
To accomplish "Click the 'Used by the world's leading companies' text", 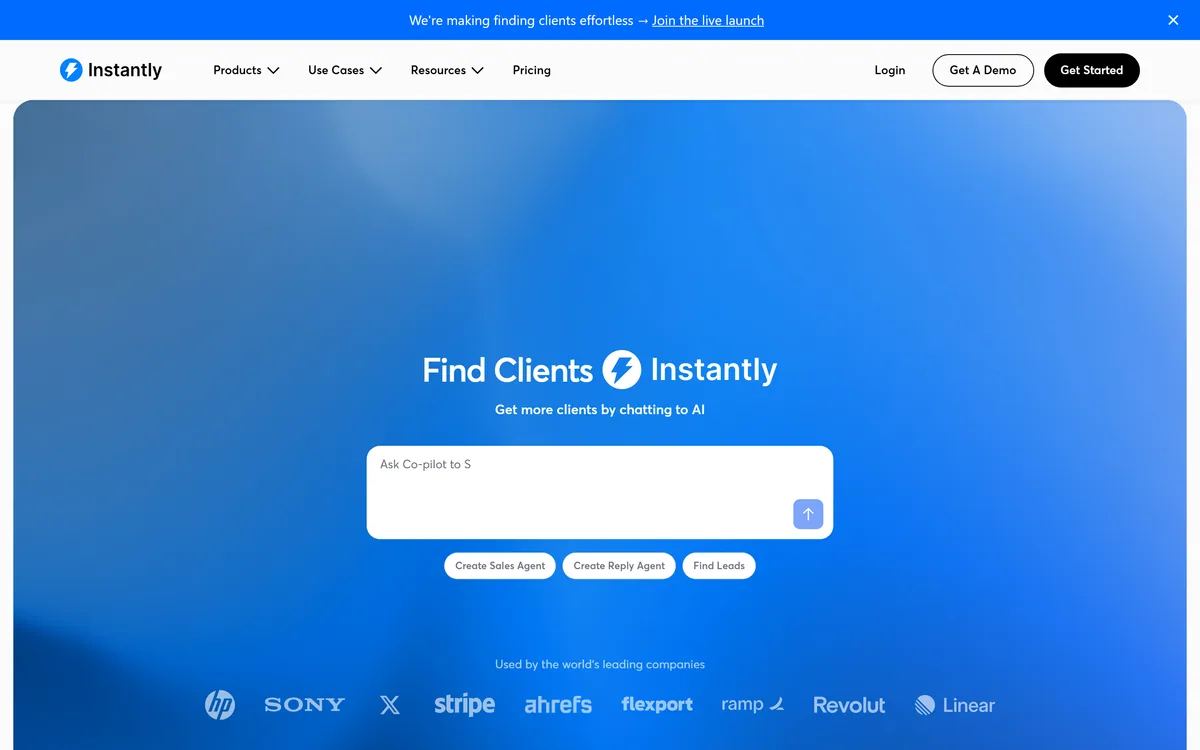I will [x=600, y=664].
